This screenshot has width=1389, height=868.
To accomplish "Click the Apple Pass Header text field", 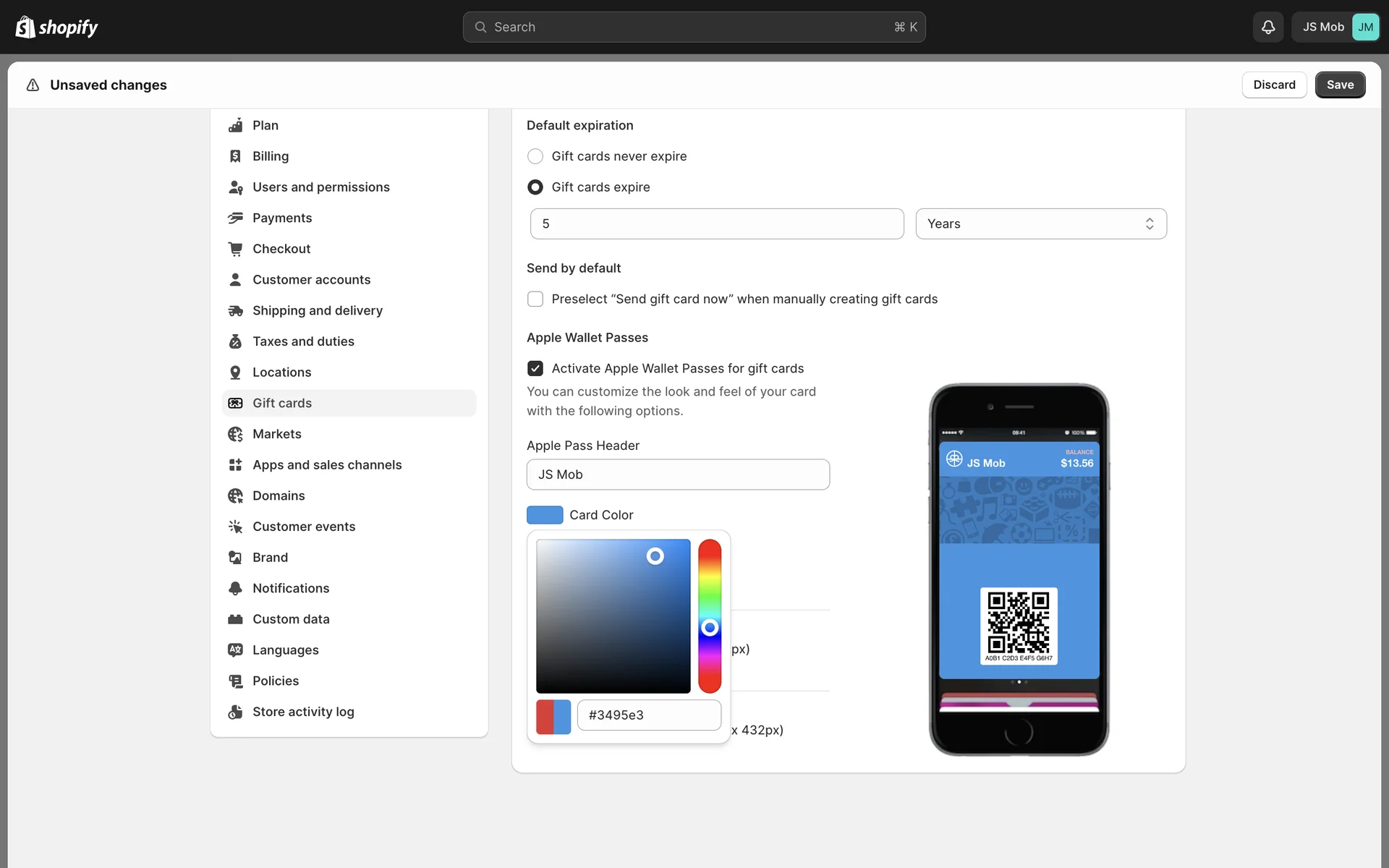I will tap(677, 475).
